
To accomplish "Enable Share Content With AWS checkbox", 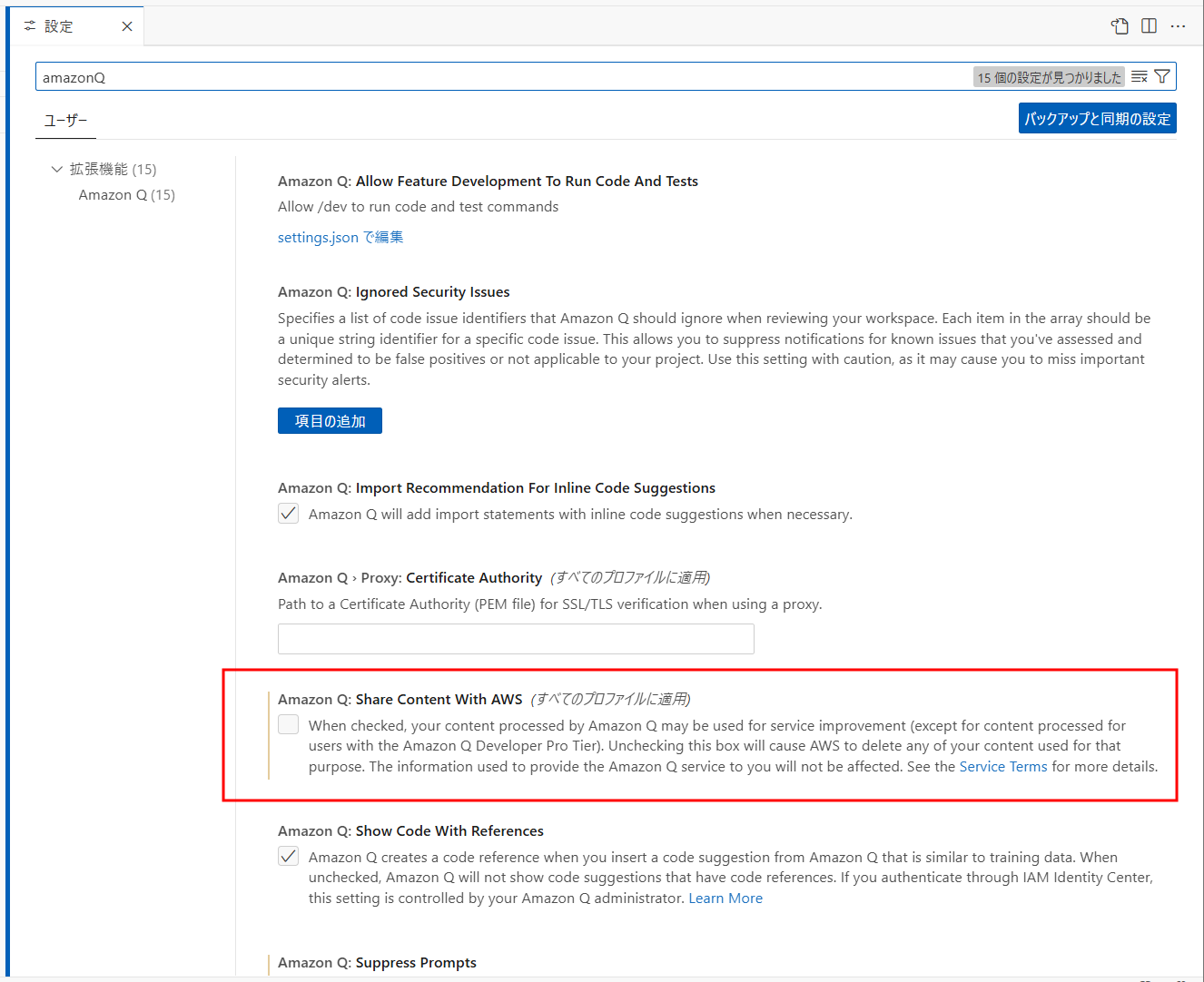I will pyautogui.click(x=289, y=724).
